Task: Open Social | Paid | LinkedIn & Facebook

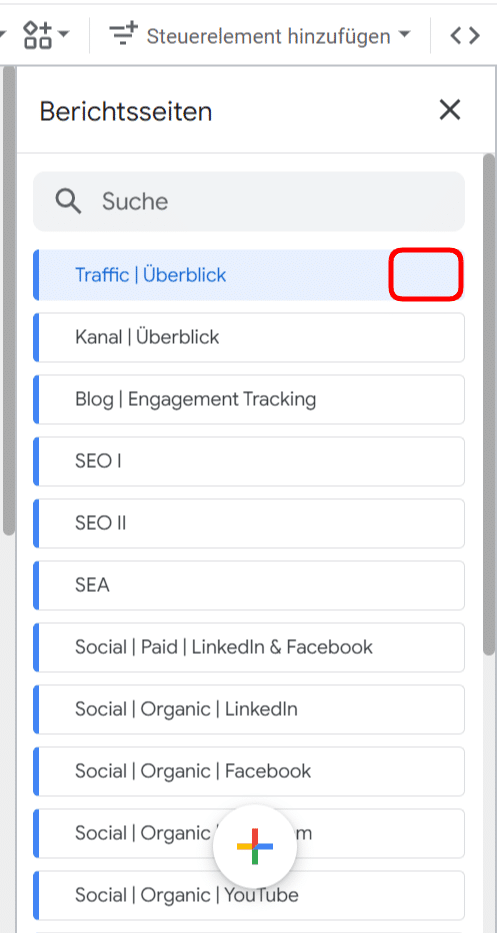Action: [249, 647]
